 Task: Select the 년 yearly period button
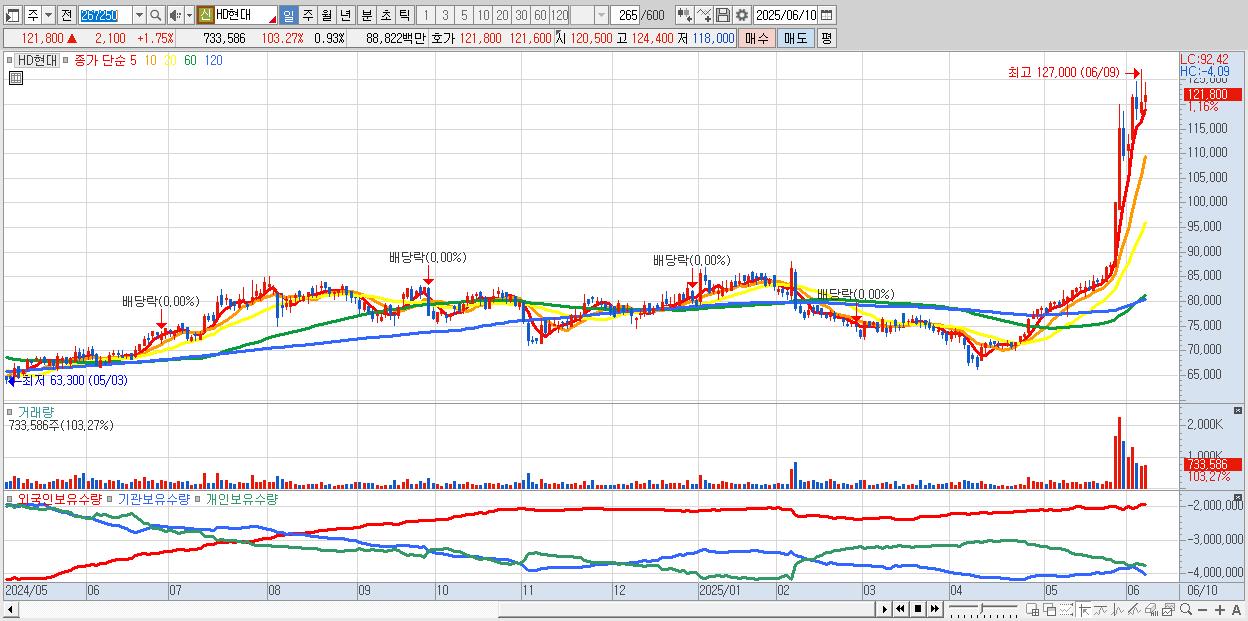[x=346, y=15]
